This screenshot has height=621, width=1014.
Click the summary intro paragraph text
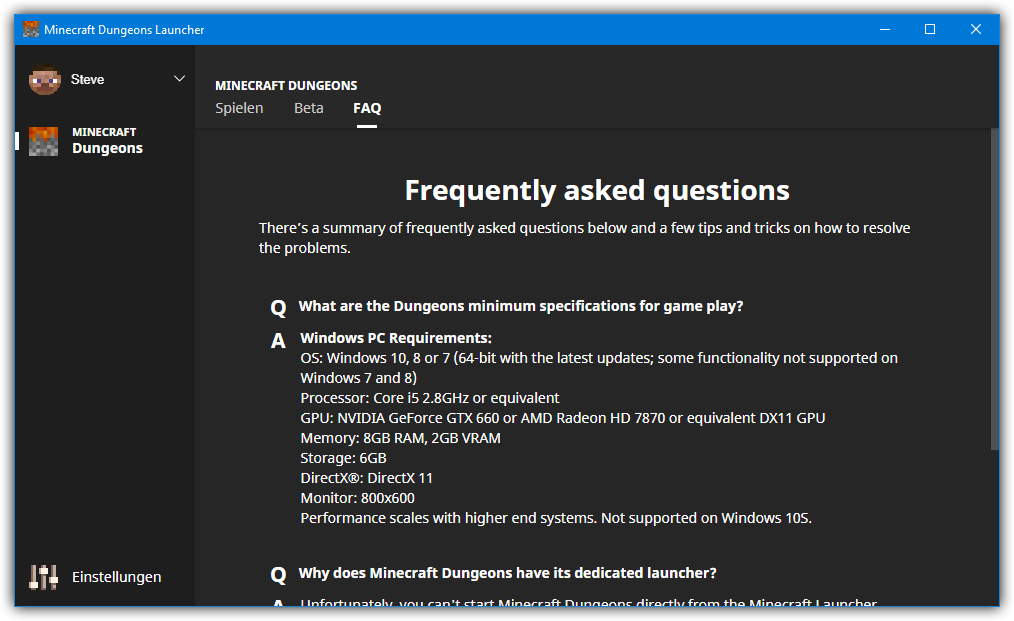click(585, 237)
